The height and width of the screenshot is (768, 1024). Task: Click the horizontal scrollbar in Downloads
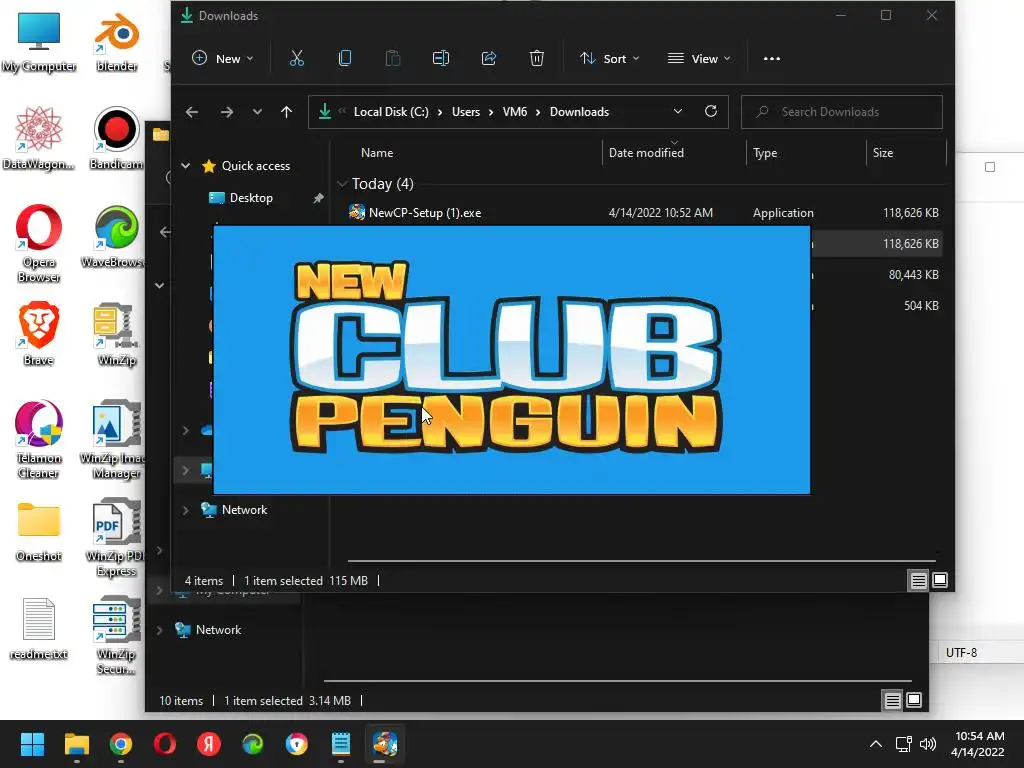(642, 560)
